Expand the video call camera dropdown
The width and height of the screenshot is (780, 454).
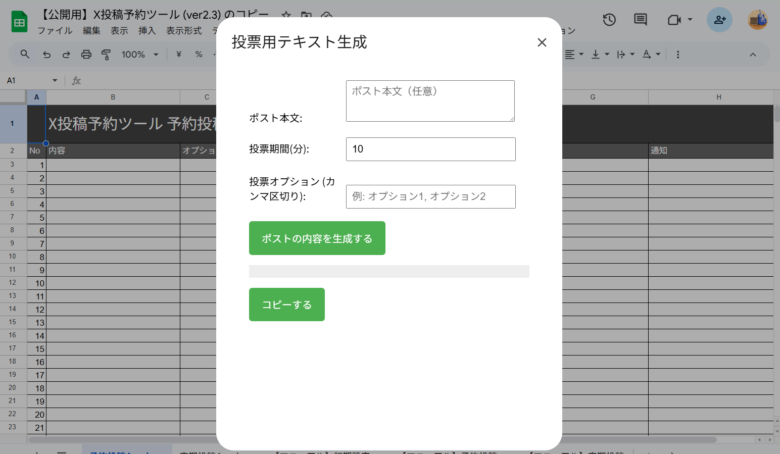[x=689, y=20]
